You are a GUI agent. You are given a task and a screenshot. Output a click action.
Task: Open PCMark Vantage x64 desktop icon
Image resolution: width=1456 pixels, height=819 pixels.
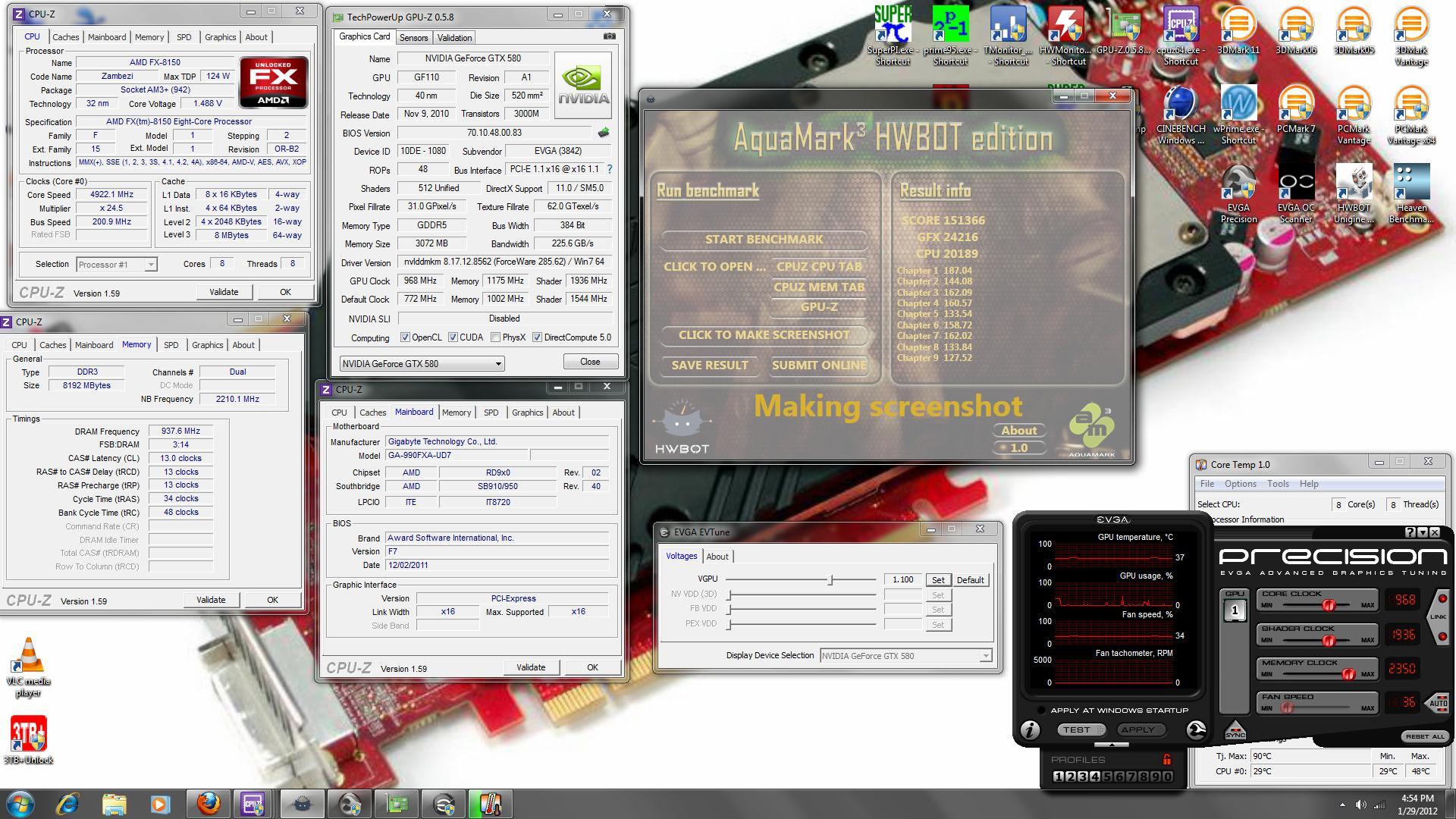(x=1411, y=115)
